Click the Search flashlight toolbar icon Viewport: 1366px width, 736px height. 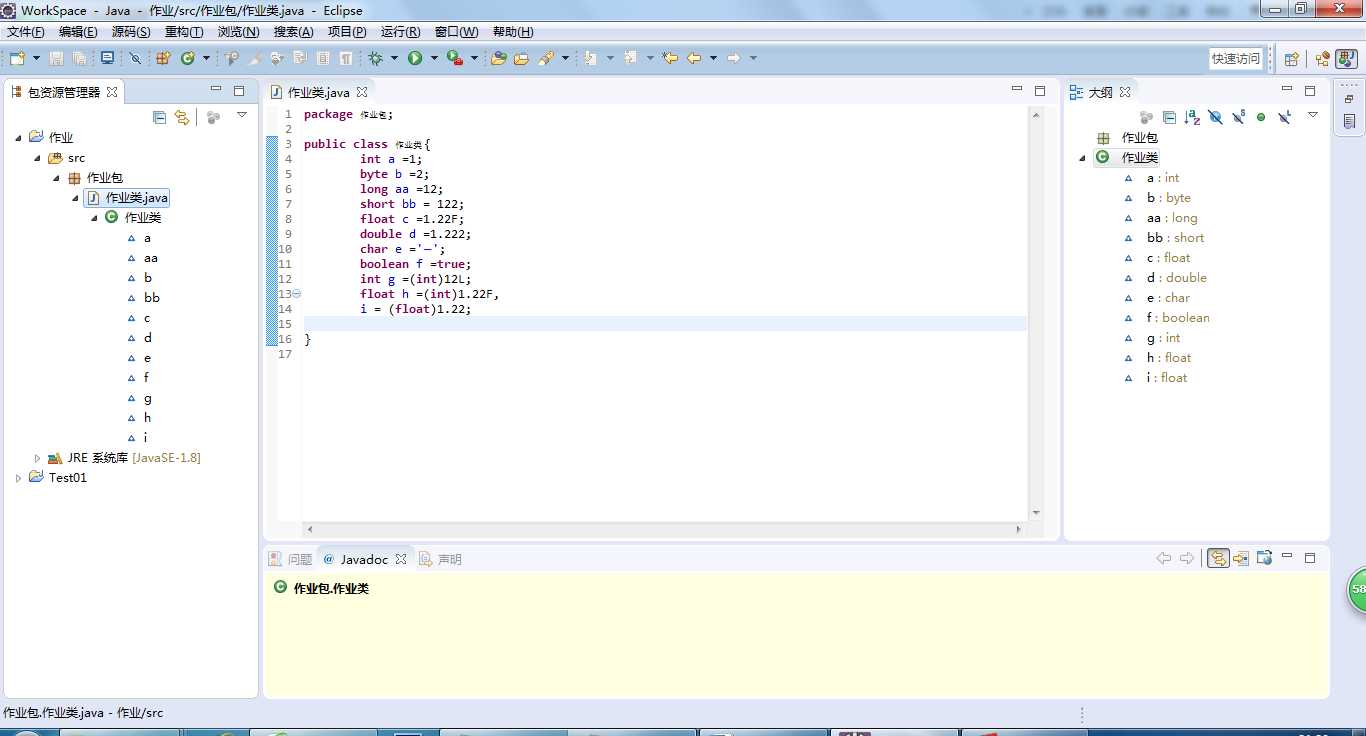tap(546, 58)
